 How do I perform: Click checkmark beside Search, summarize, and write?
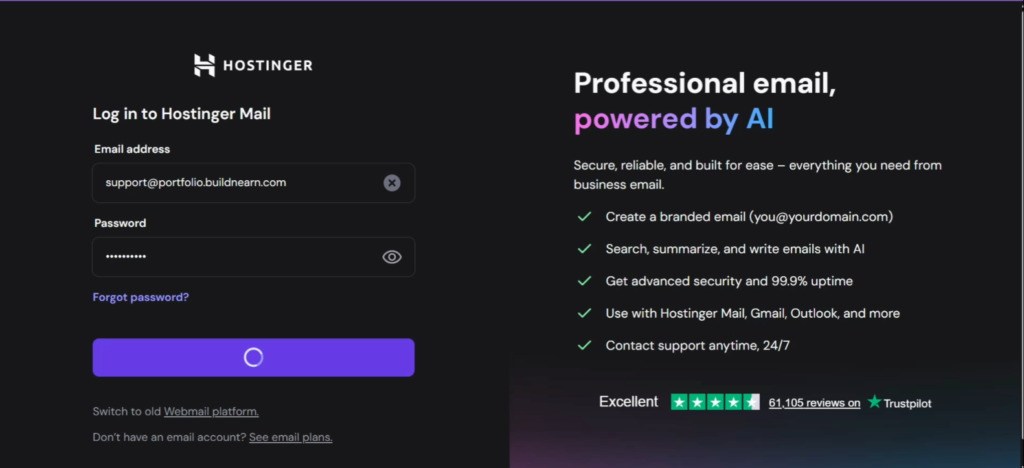[584, 249]
